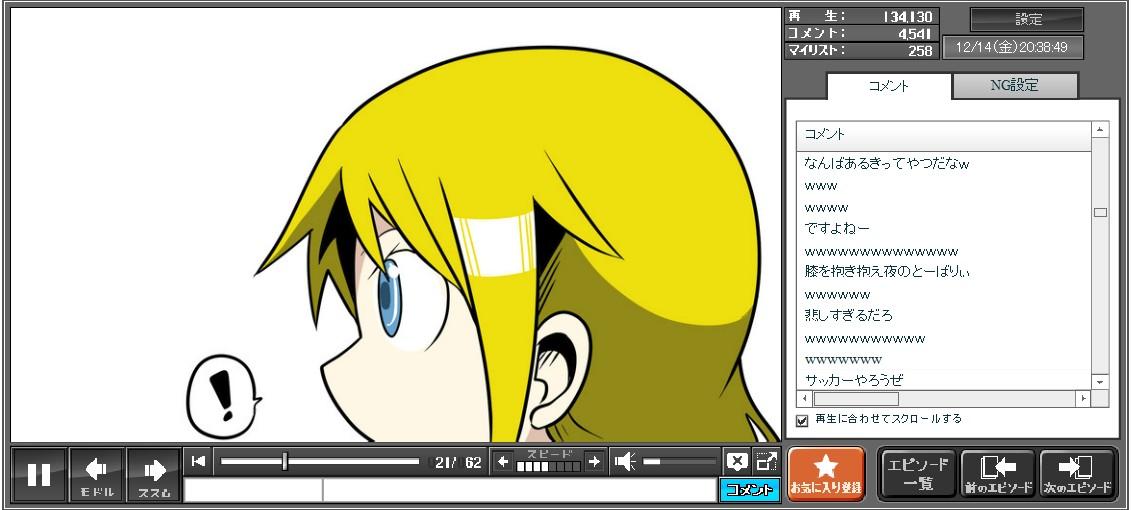
Task: Switch to fullscreen mode icon
Action: click(x=766, y=461)
